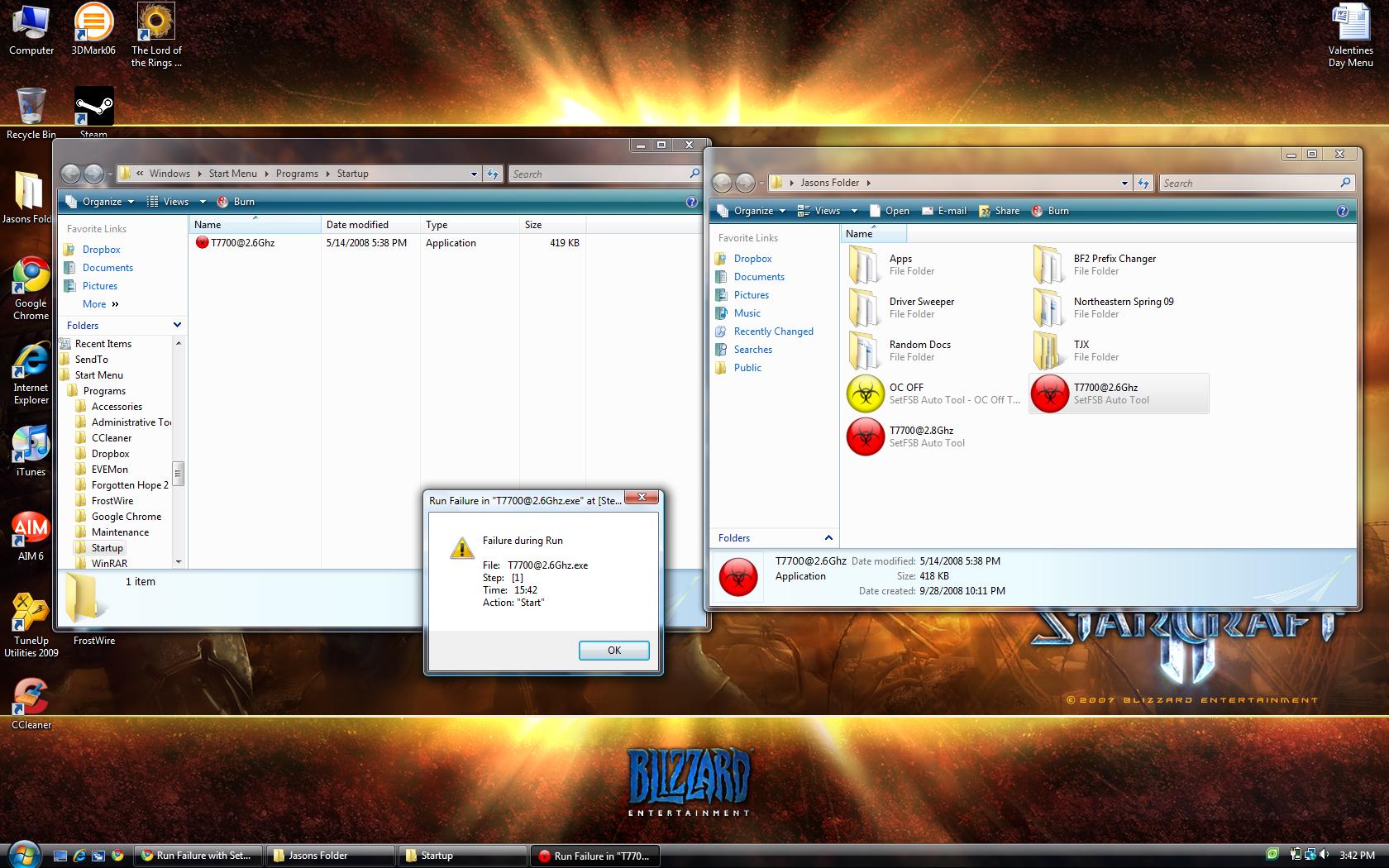Launch iTunes from the desktop
This screenshot has width=1389, height=868.
click(31, 451)
